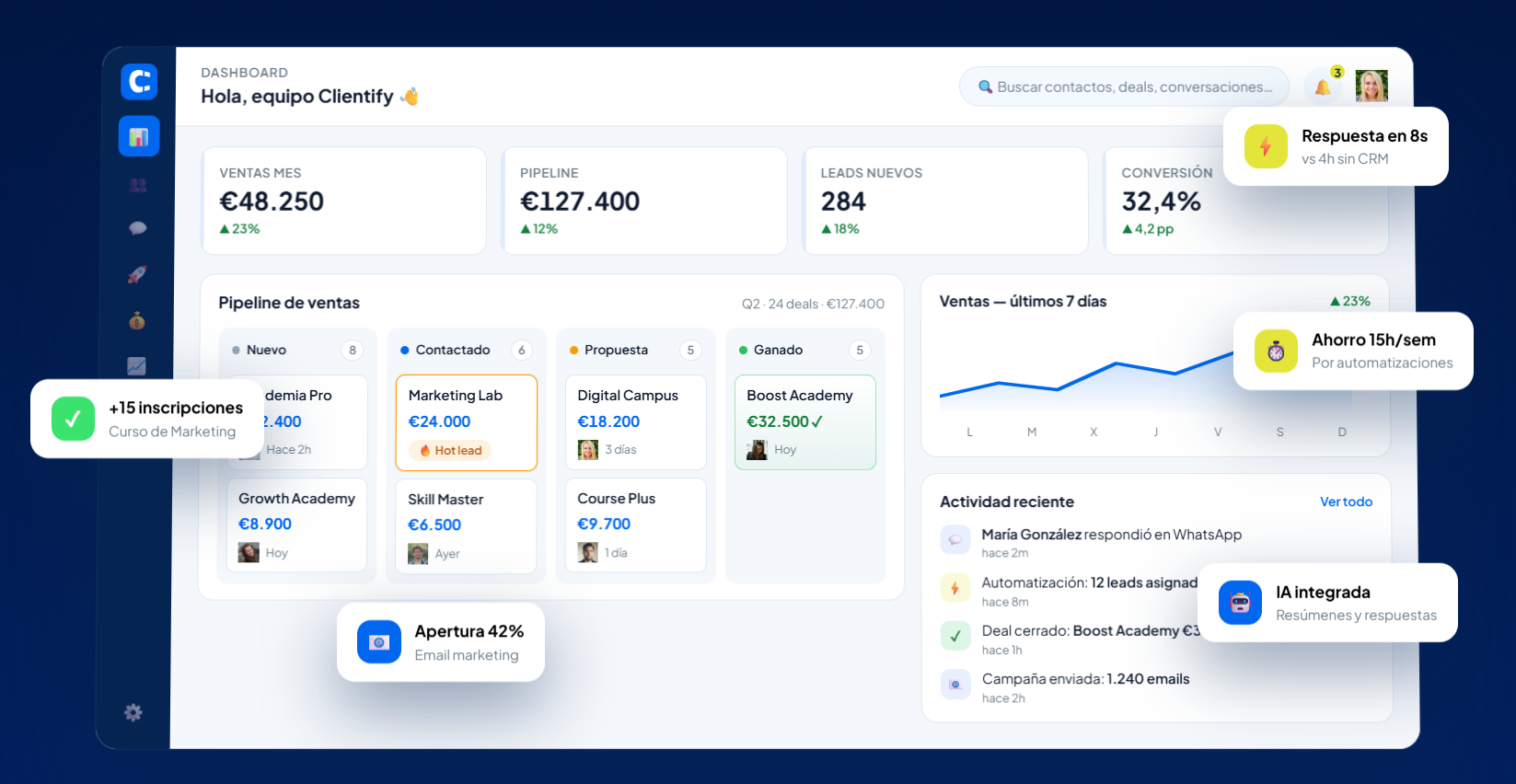Check the notification bell with badge 3
Image resolution: width=1516 pixels, height=784 pixels.
point(1324,86)
